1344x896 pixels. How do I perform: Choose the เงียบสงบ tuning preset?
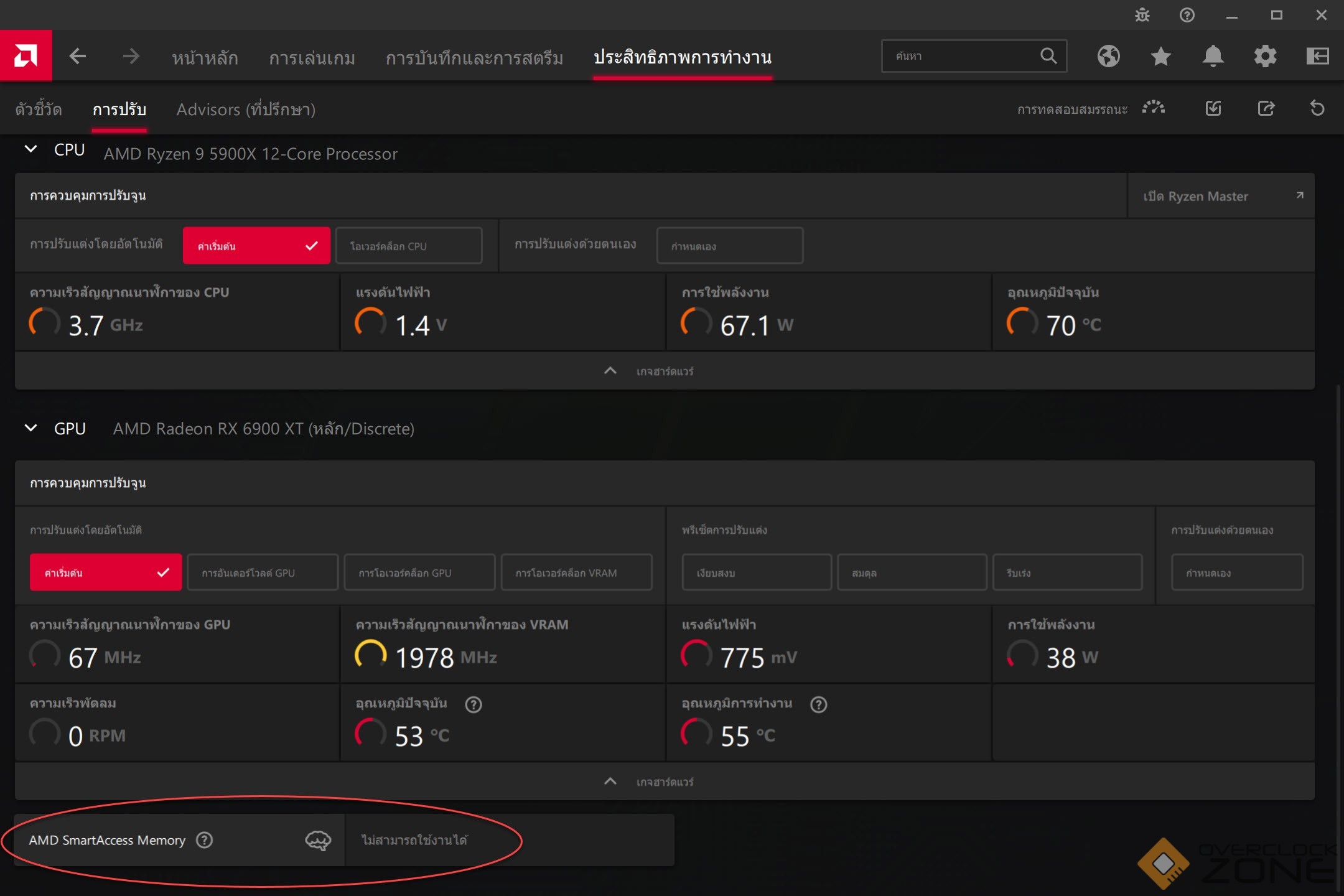756,572
